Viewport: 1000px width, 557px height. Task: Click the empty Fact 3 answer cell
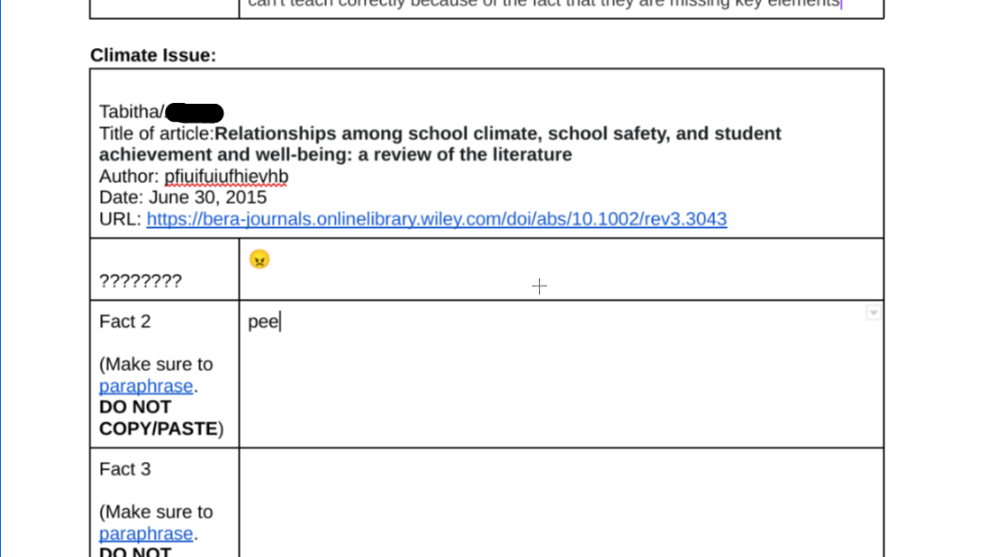click(x=560, y=500)
